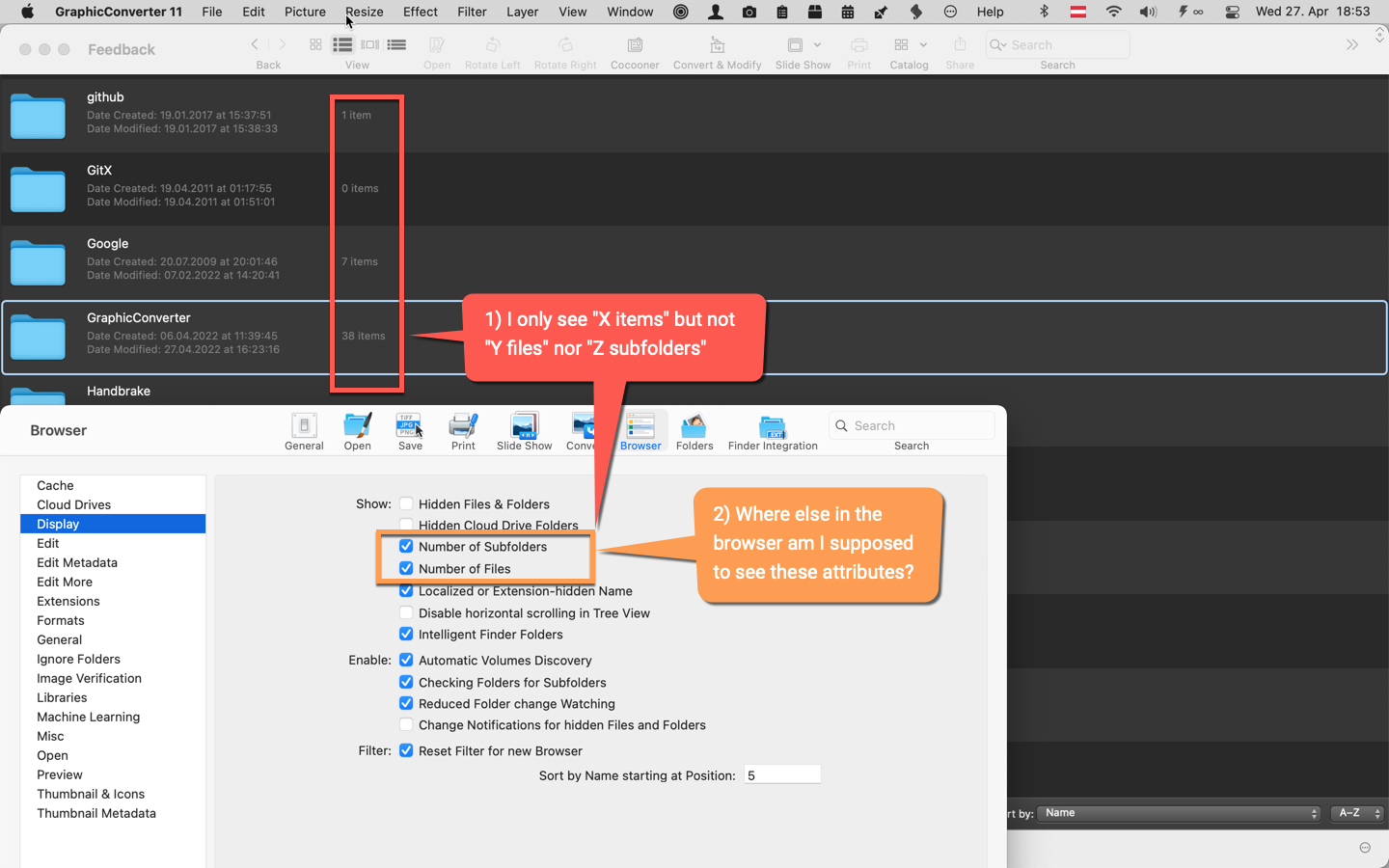Image resolution: width=1389 pixels, height=868 pixels.
Task: Open the Resize menu
Action: 365,12
